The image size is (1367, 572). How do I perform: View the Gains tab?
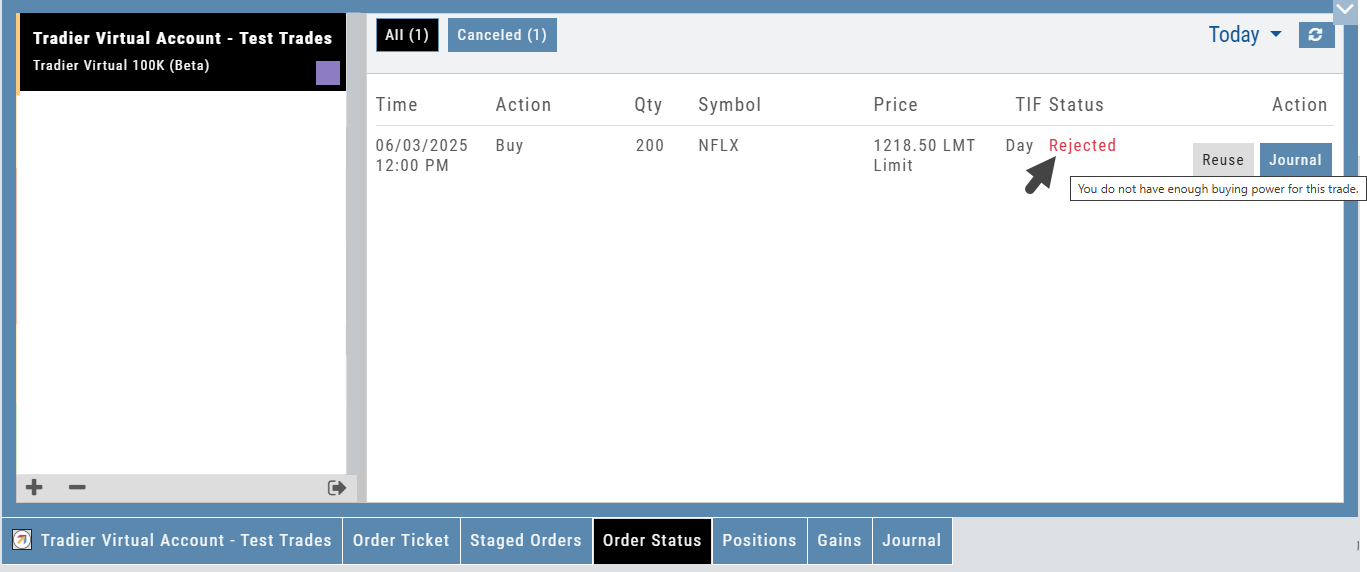tap(839, 540)
